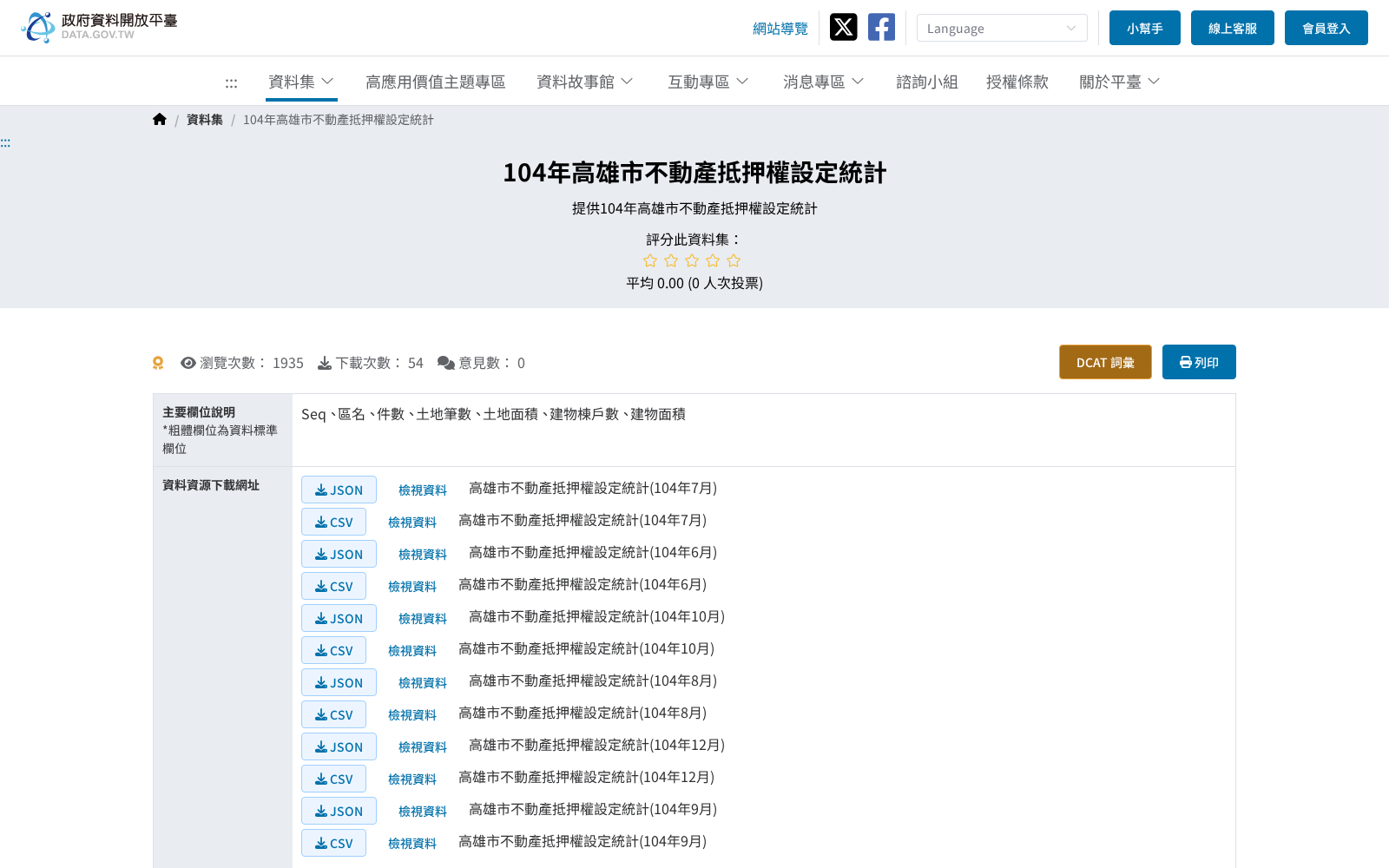Open the Language dropdown
This screenshot has width=1389, height=868.
pos(1002,28)
